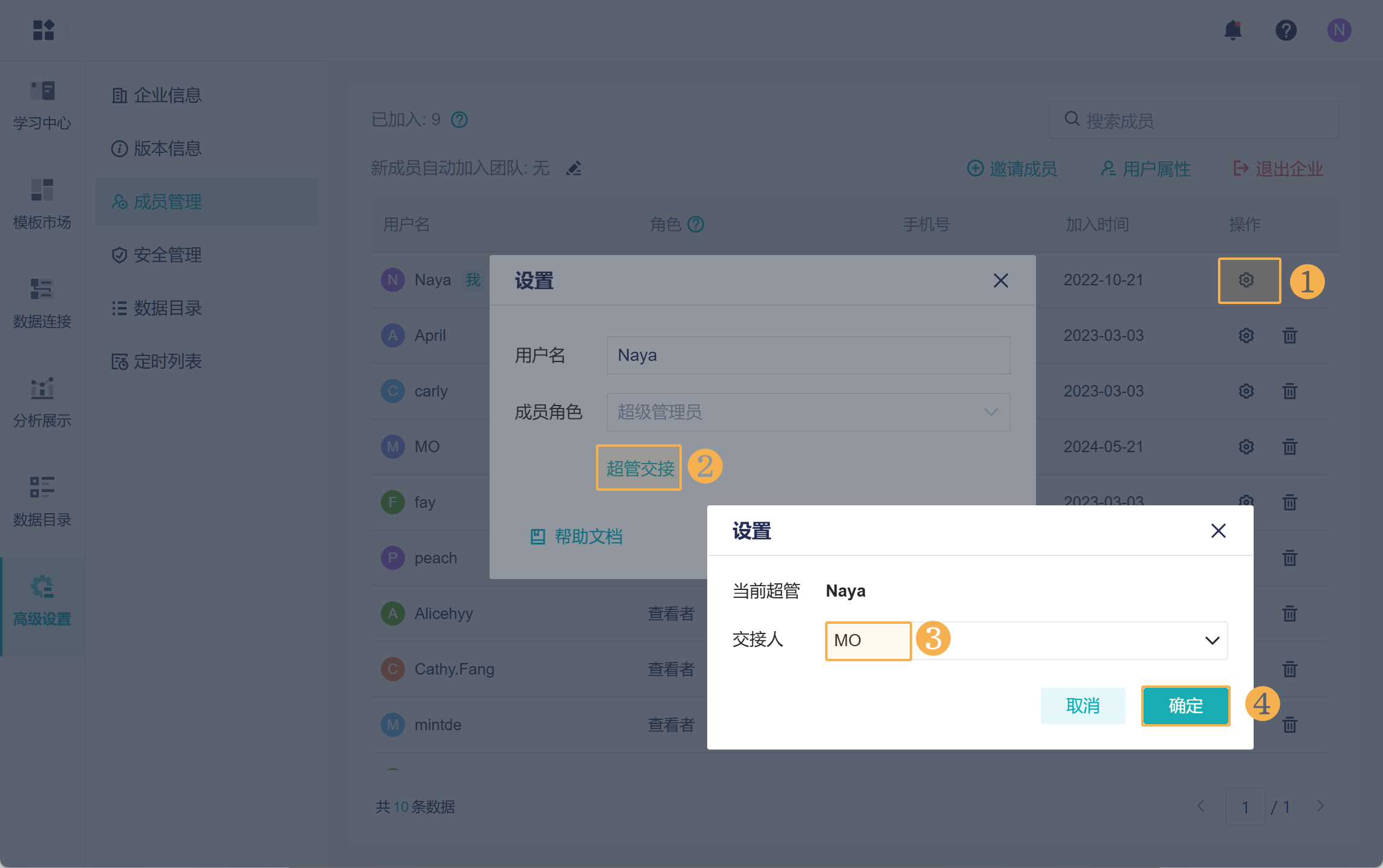Image resolution: width=1383 pixels, height=868 pixels.
Task: Delete member carly with trash icon
Action: coord(1289,391)
